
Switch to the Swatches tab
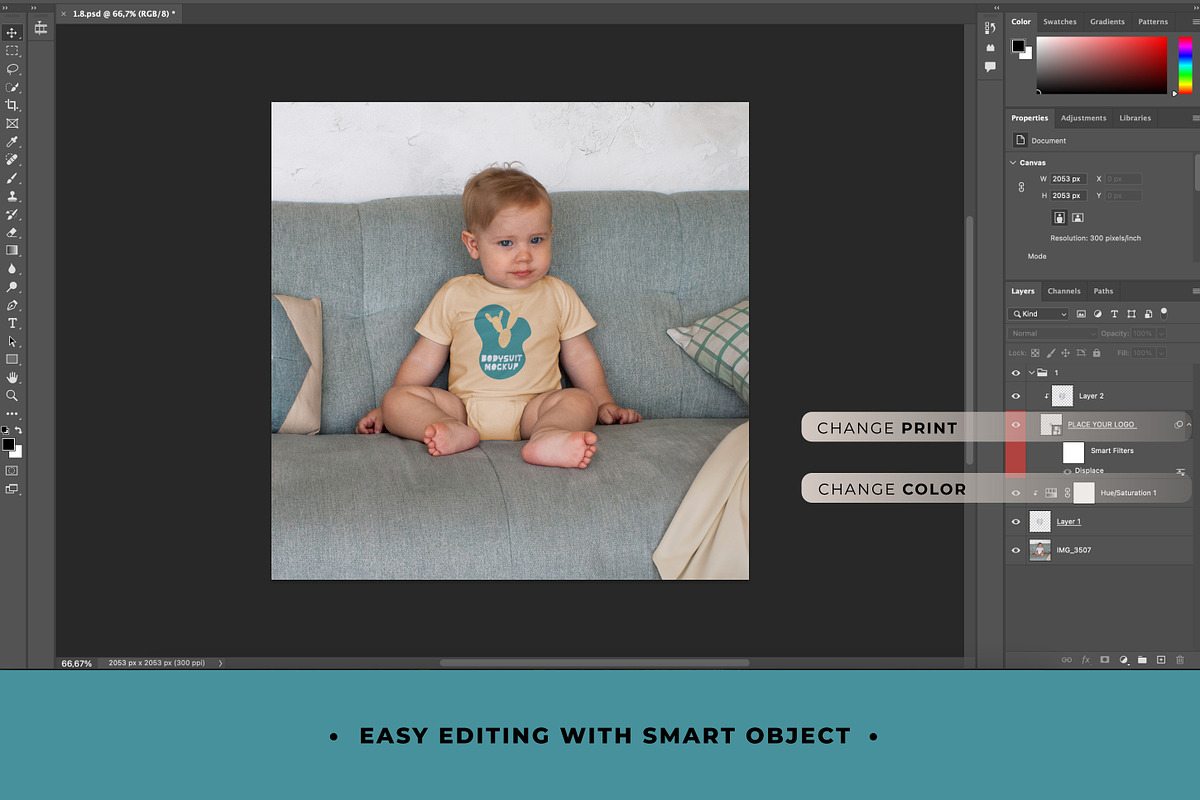(1060, 21)
